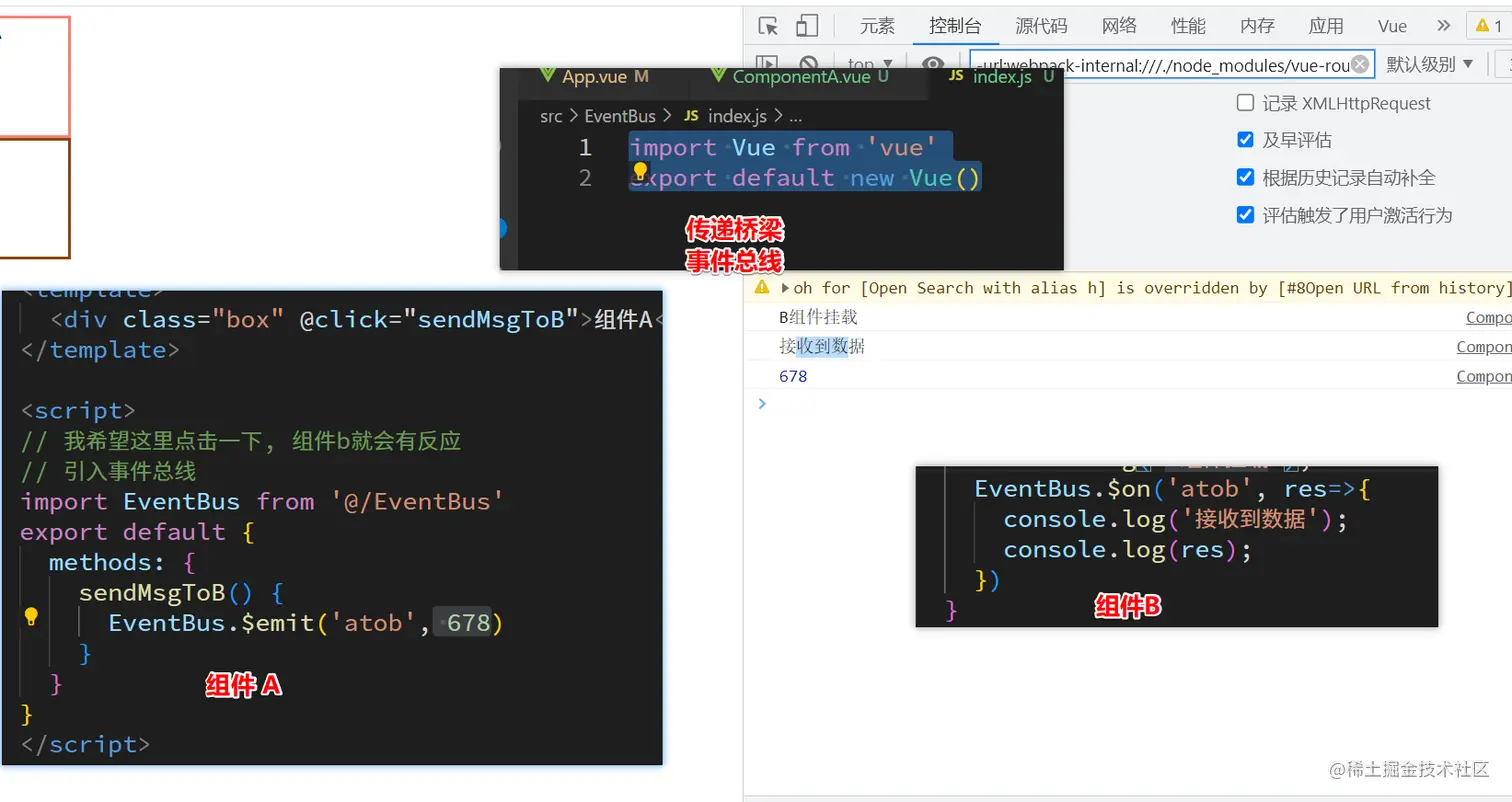The image size is (1512, 802).
Task: Click the "EventBus.$on('atob', res=>{" line
Action: pyautogui.click(x=1172, y=490)
